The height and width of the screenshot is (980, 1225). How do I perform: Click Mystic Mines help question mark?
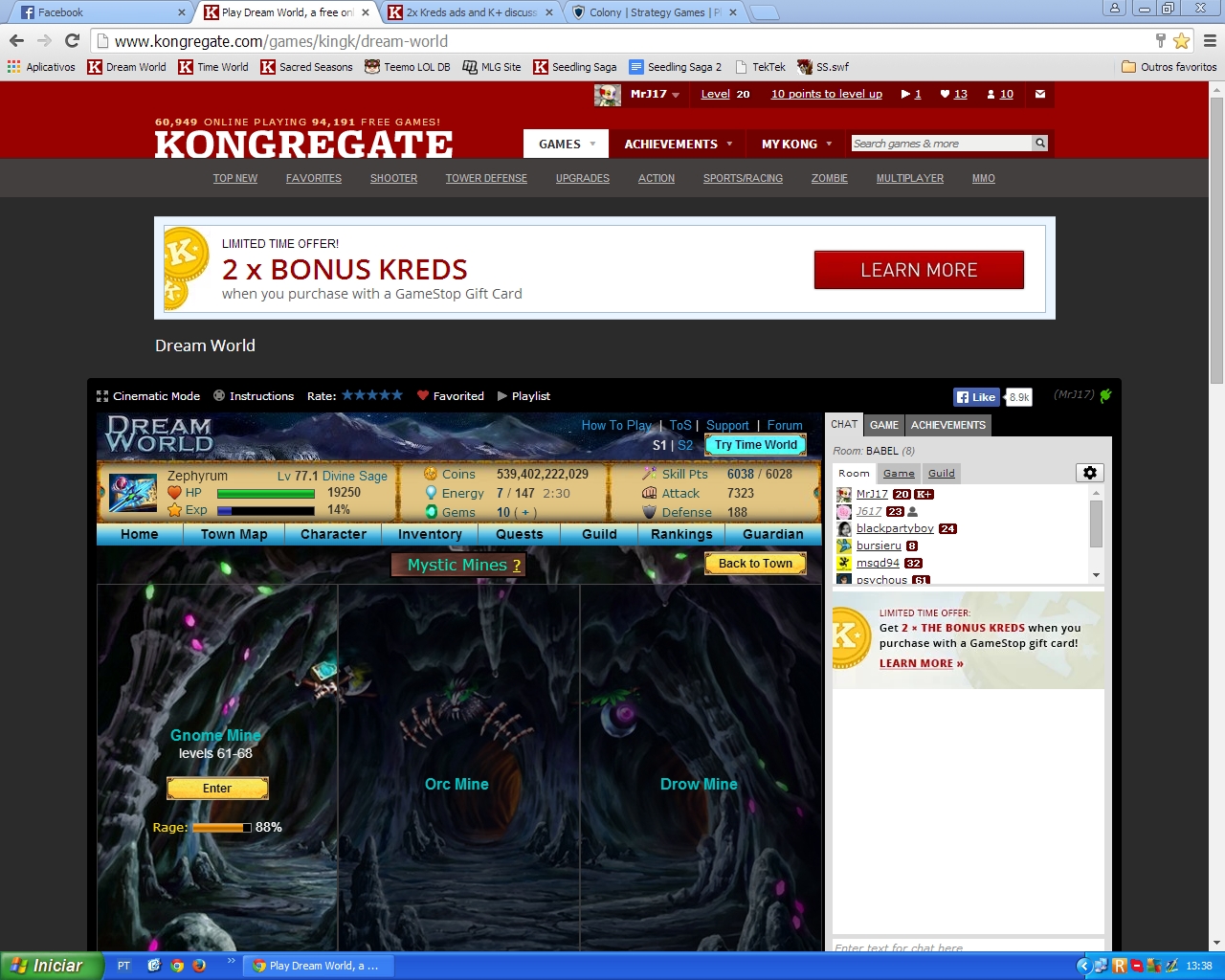[x=517, y=566]
